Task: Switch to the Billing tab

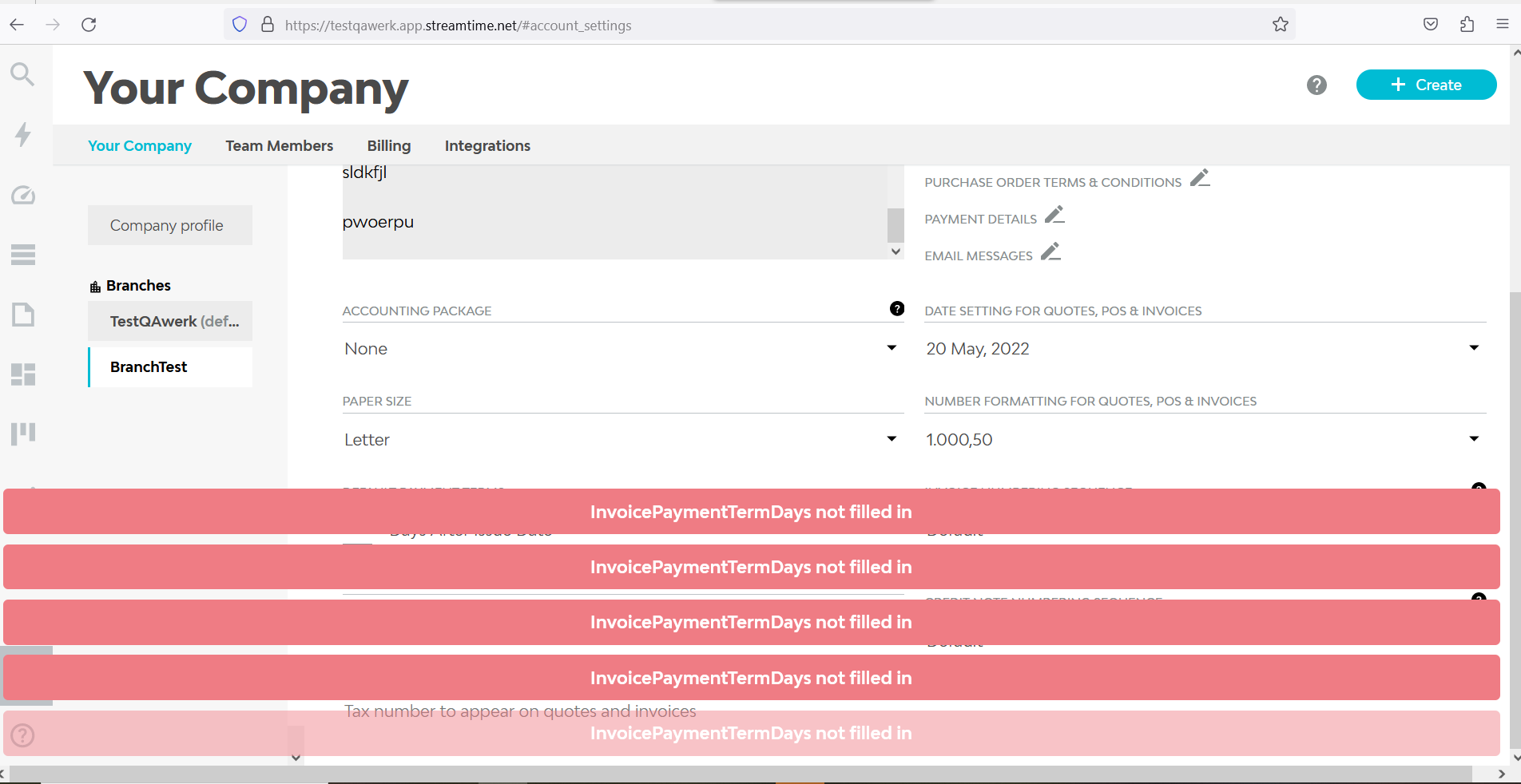Action: click(x=389, y=146)
